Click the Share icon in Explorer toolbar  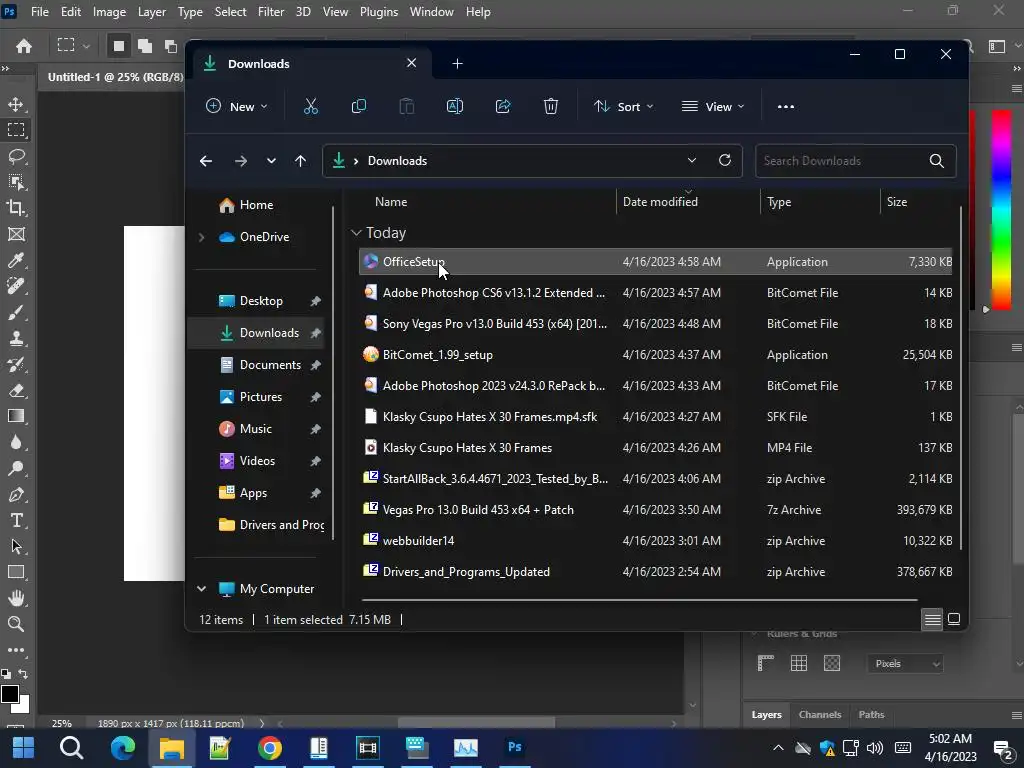[x=503, y=106]
